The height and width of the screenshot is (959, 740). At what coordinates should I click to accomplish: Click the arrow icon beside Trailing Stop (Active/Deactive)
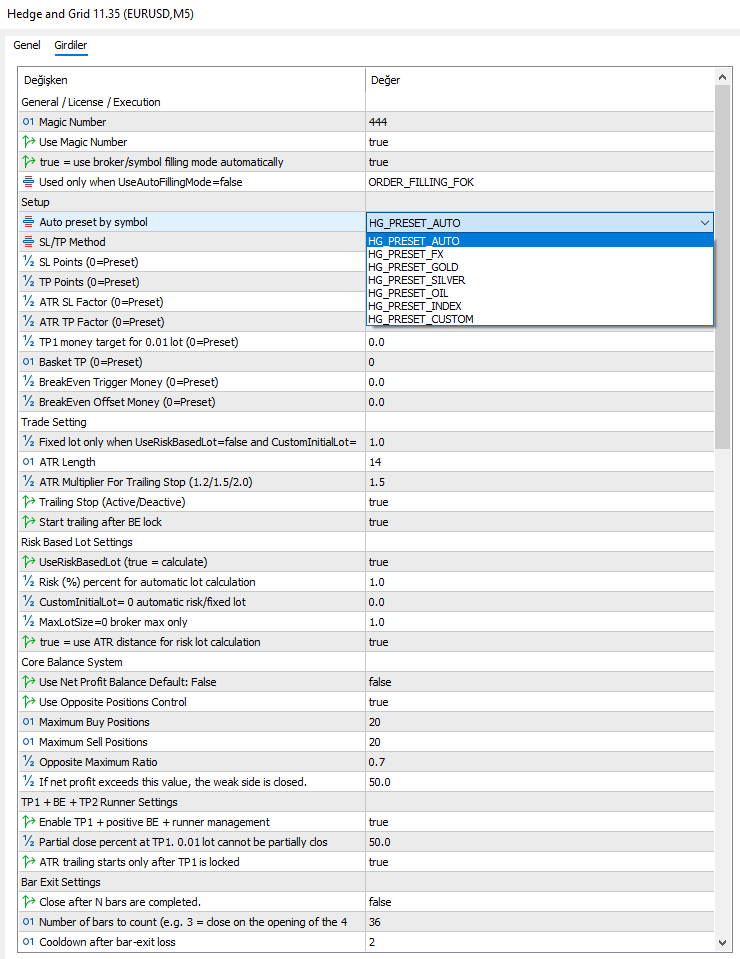point(28,502)
